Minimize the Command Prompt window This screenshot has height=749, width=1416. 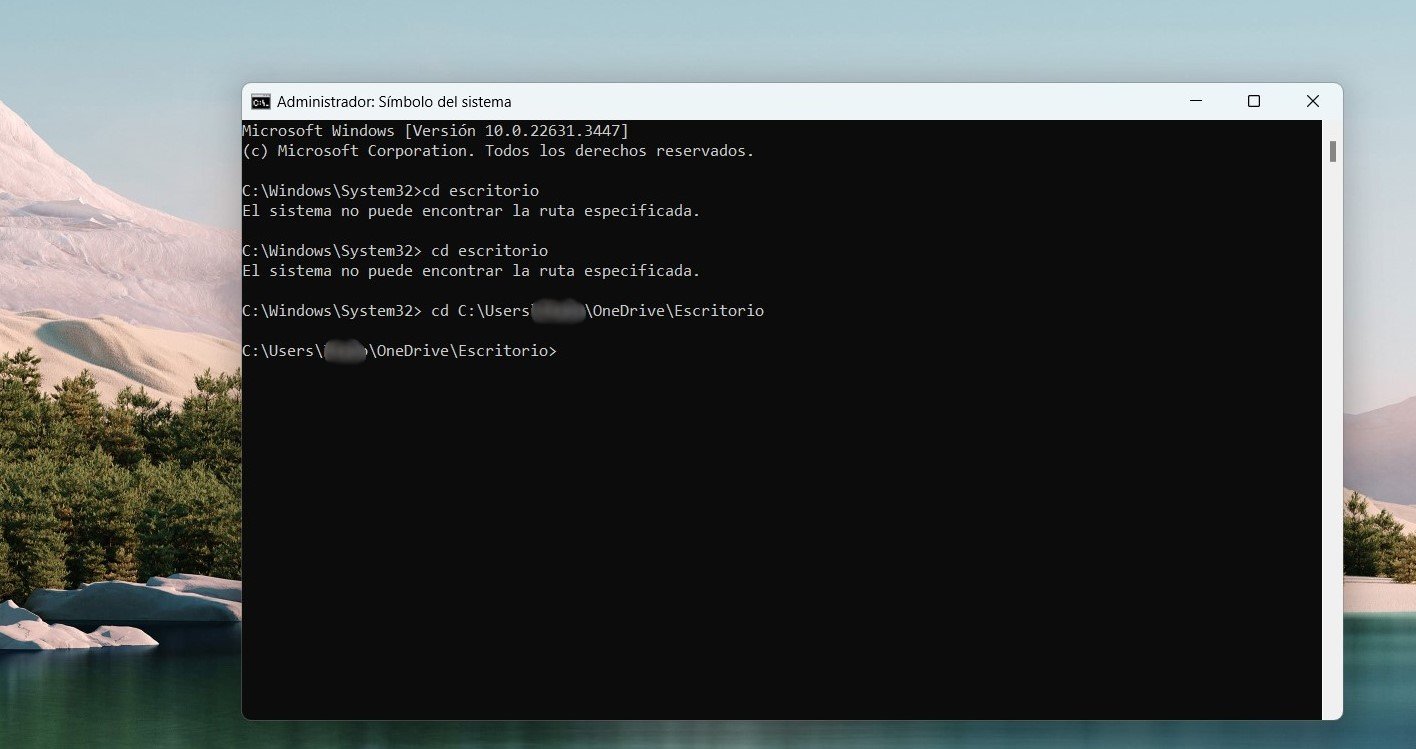[x=1195, y=101]
